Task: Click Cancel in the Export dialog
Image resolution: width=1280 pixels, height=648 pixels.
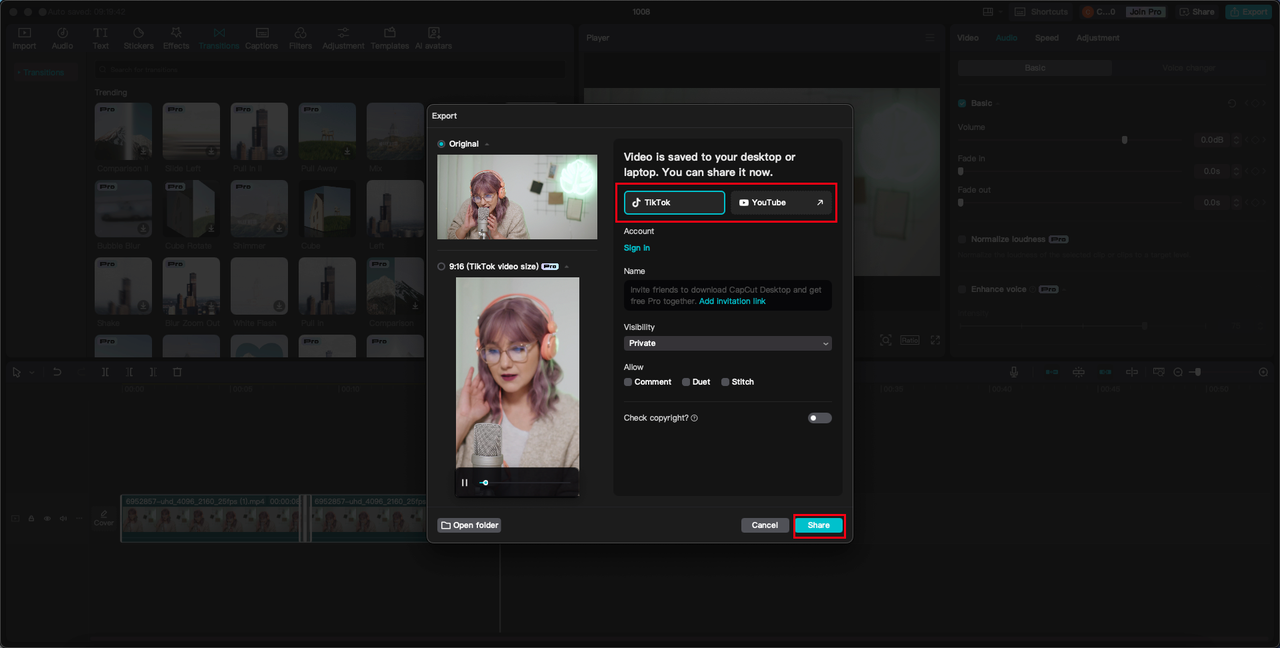Action: point(765,525)
